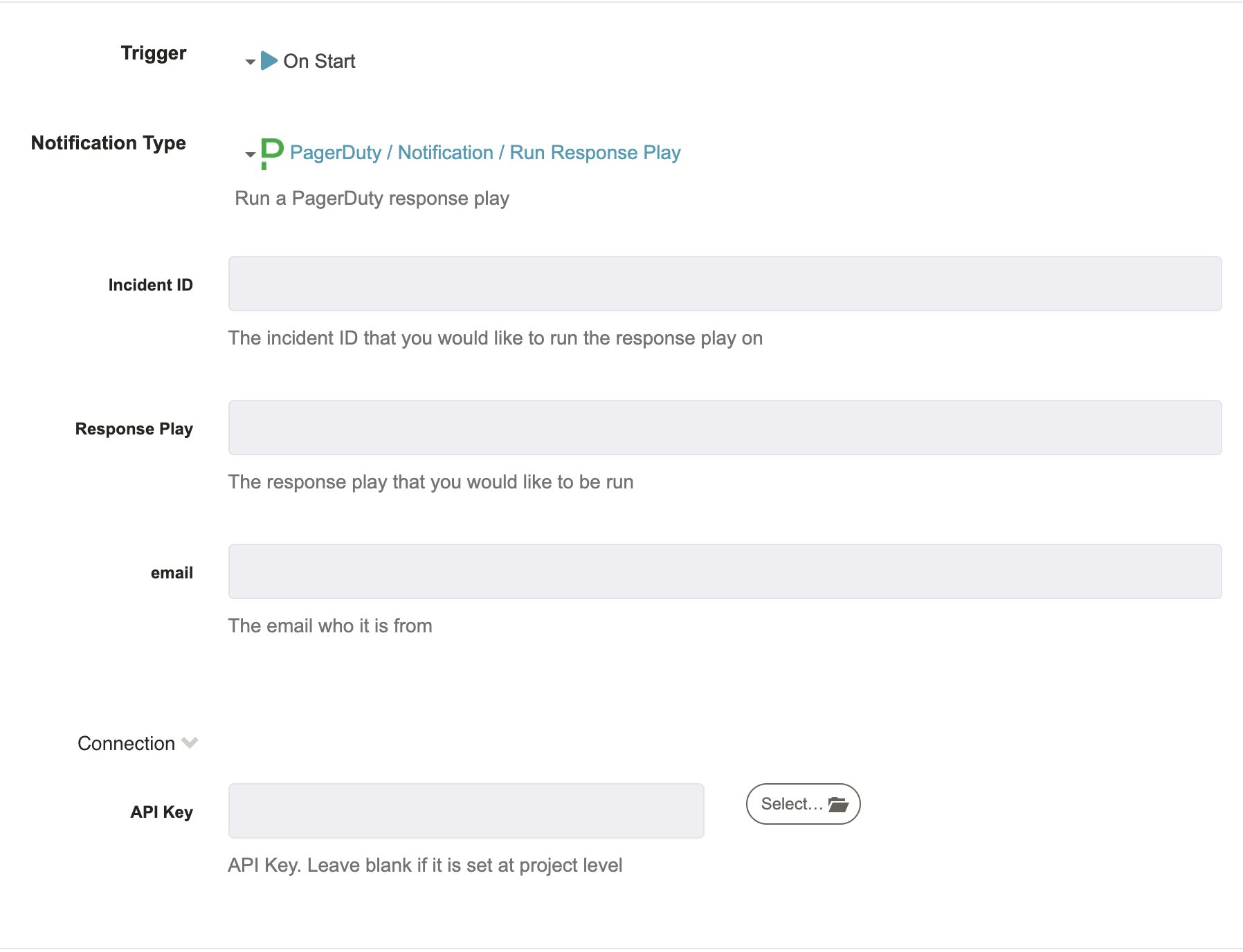
Task: Click the folder icon in Select button
Action: click(838, 804)
